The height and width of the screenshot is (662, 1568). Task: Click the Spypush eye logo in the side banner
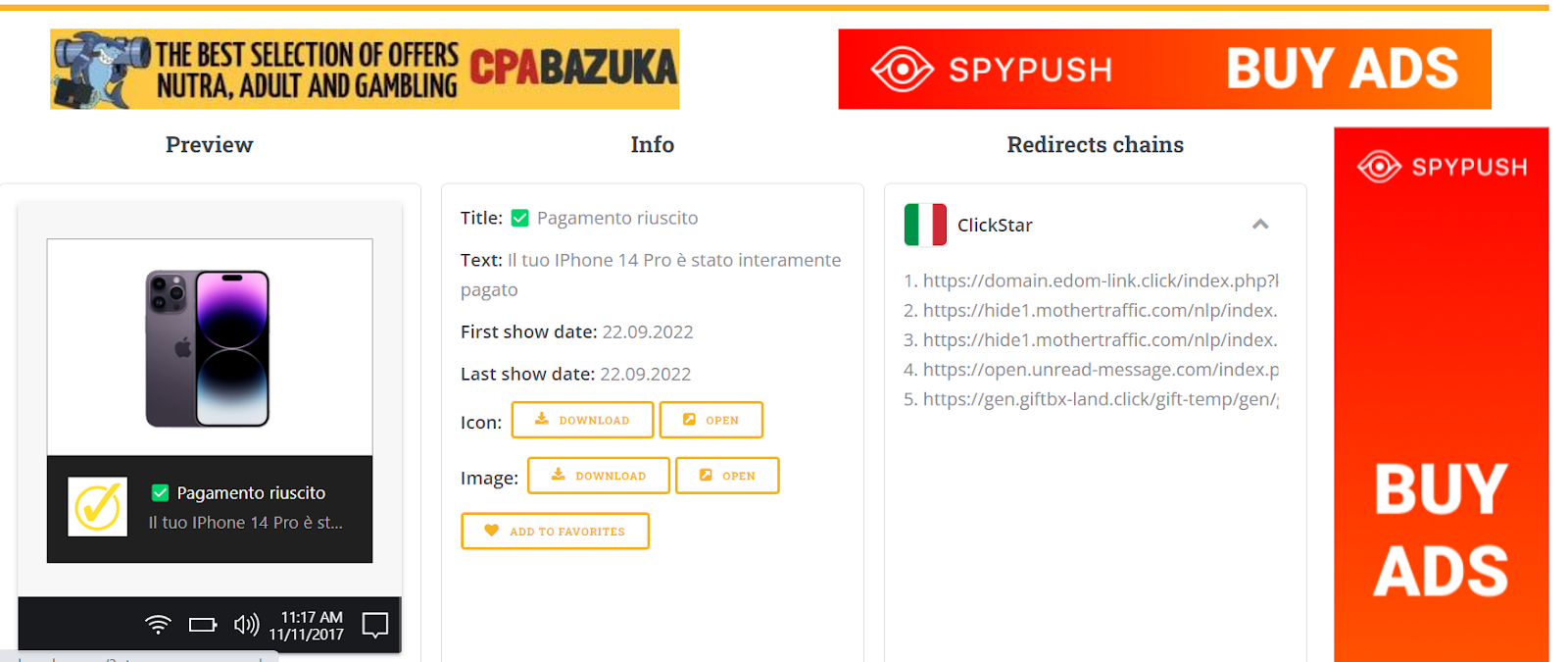1379,167
